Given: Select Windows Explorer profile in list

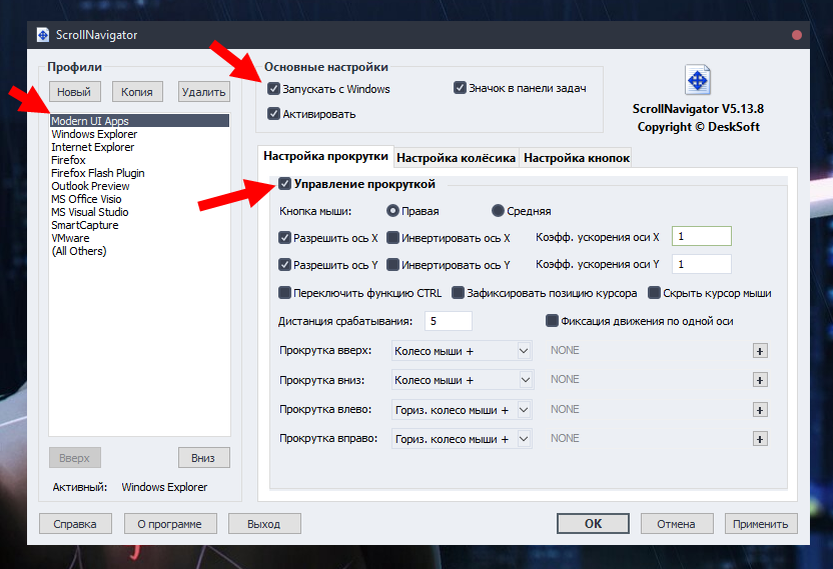Looking at the screenshot, I should (139, 134).
